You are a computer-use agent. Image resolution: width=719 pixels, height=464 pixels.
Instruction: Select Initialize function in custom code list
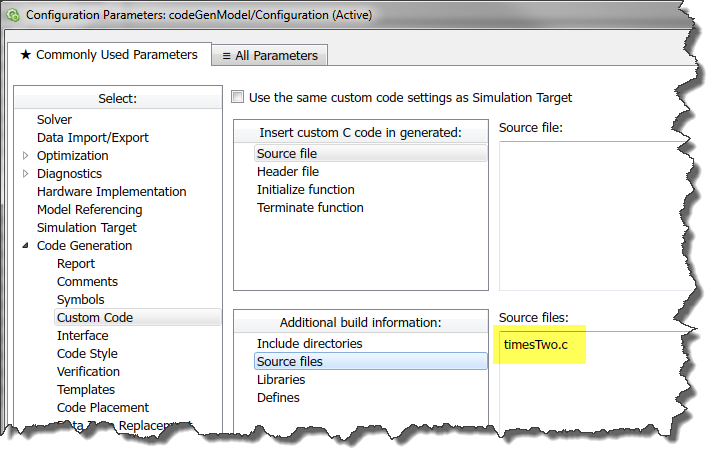[305, 190]
